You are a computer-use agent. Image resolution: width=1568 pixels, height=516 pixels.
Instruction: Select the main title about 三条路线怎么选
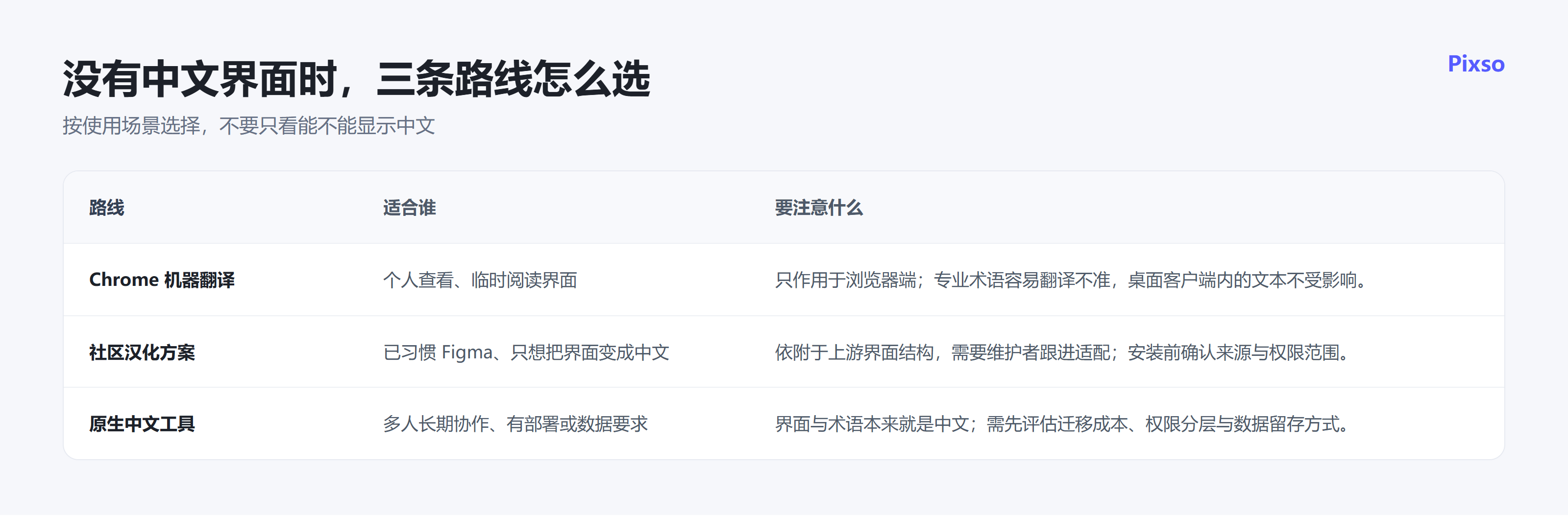coord(356,79)
